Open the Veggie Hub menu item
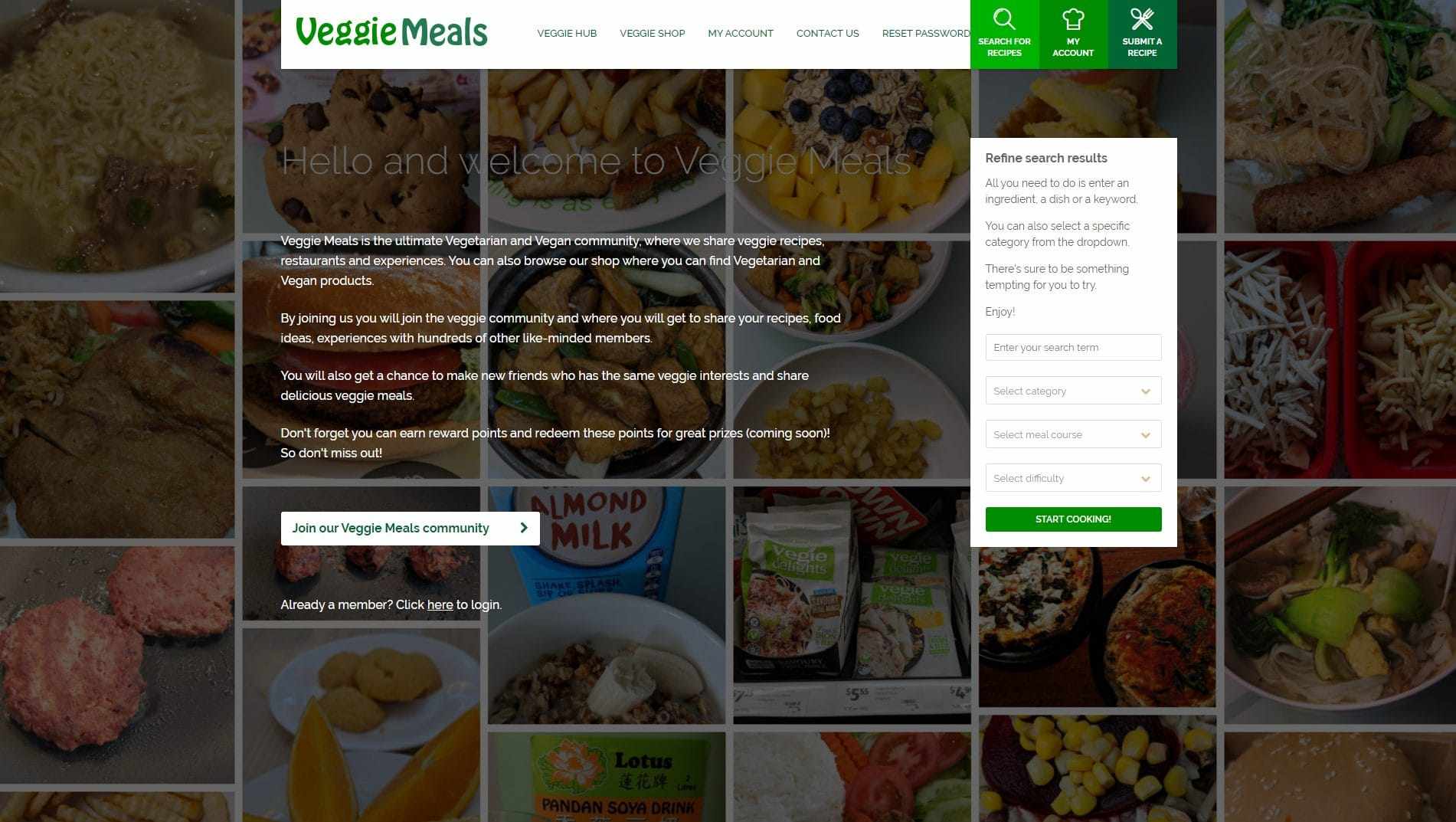 tap(567, 33)
